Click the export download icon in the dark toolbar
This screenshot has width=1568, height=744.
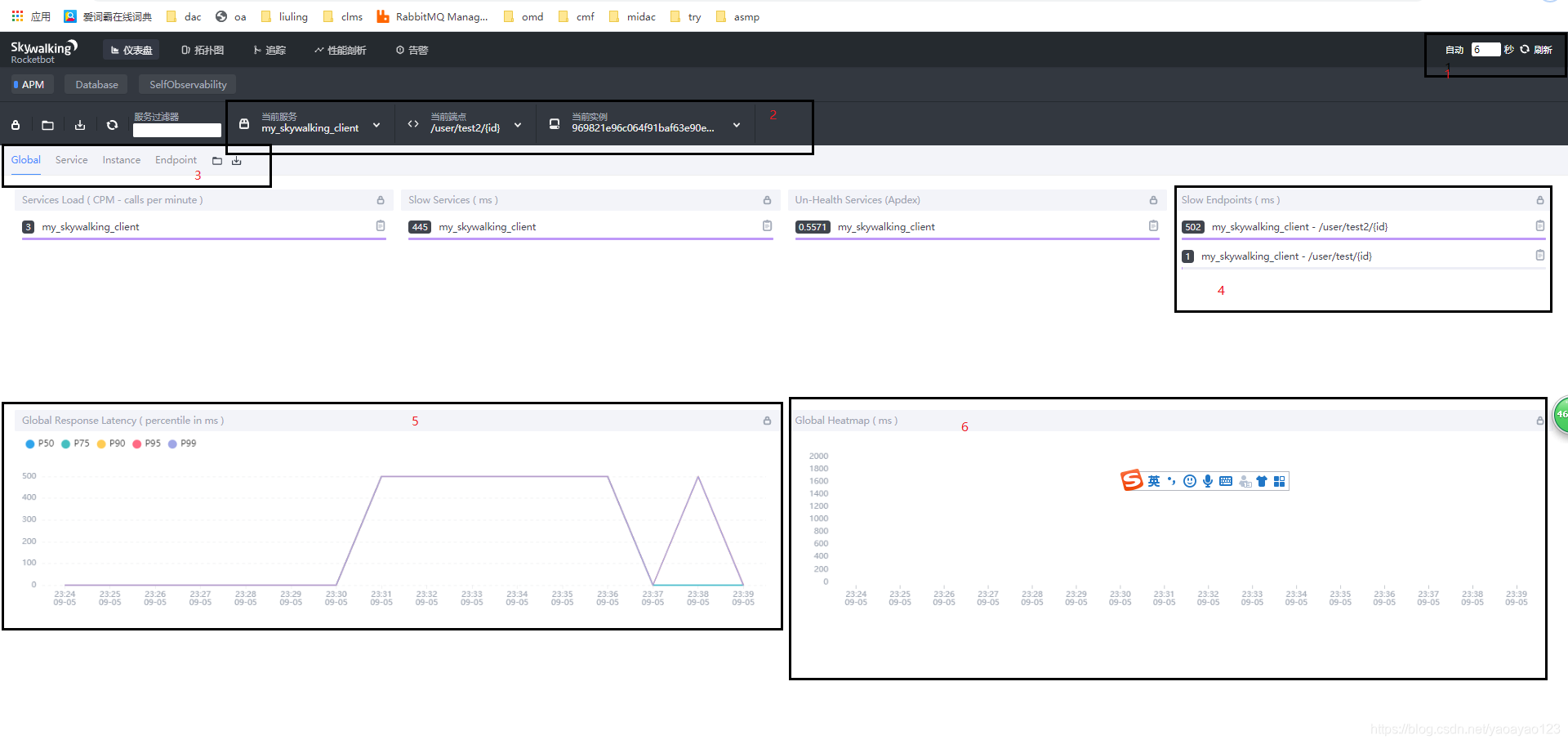pyautogui.click(x=80, y=125)
